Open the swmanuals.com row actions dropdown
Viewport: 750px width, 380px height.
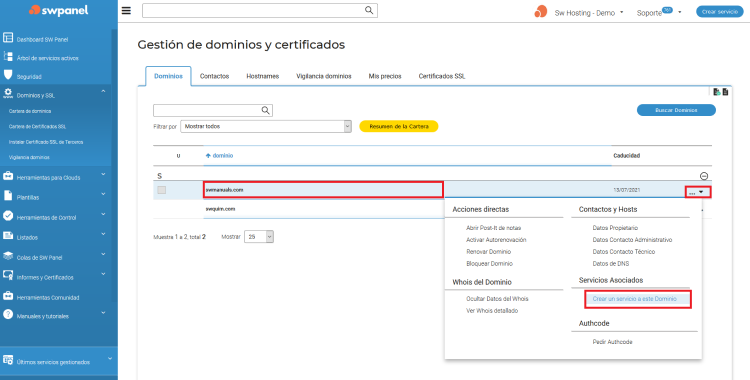[697, 192]
